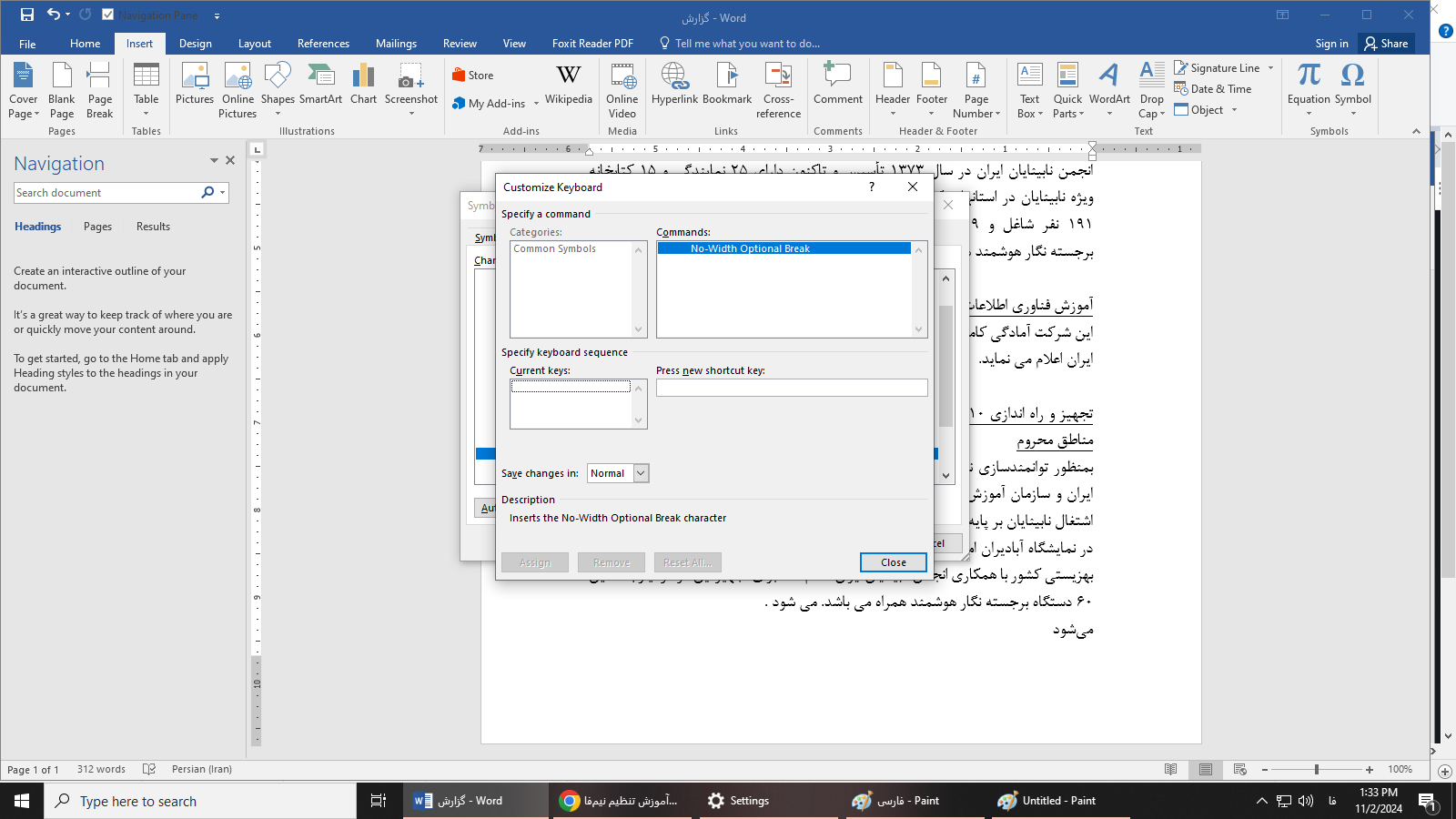
Task: Open Online Pictures
Action: click(x=238, y=91)
